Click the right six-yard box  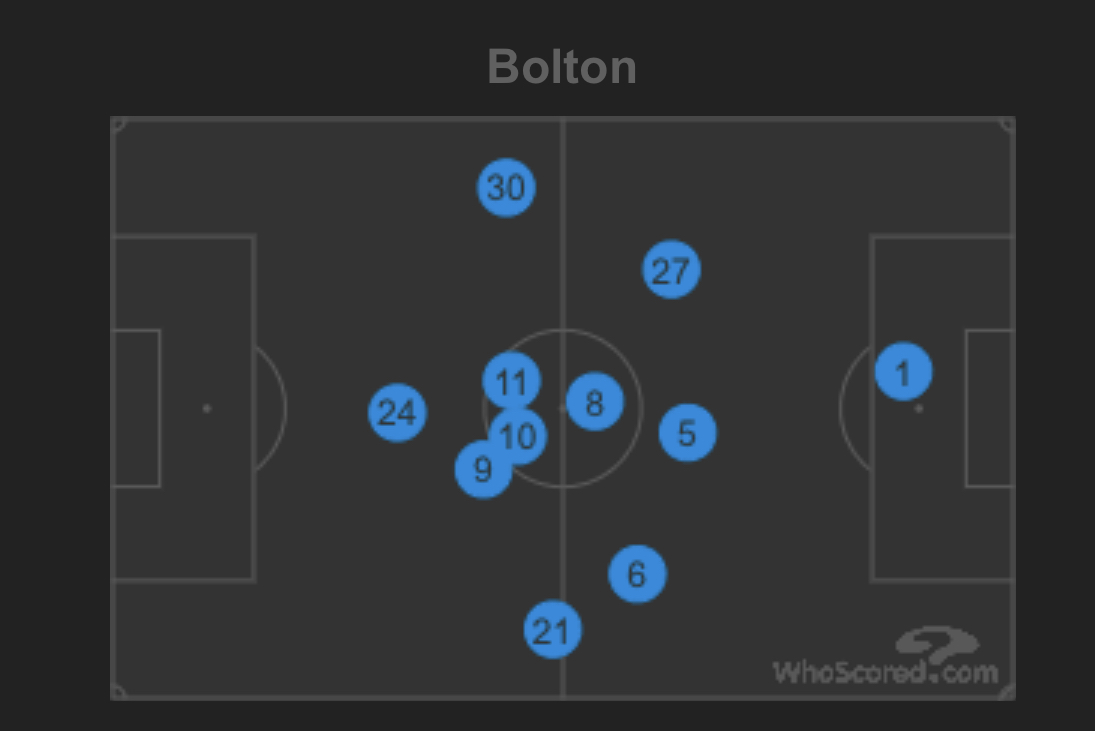(x=990, y=408)
